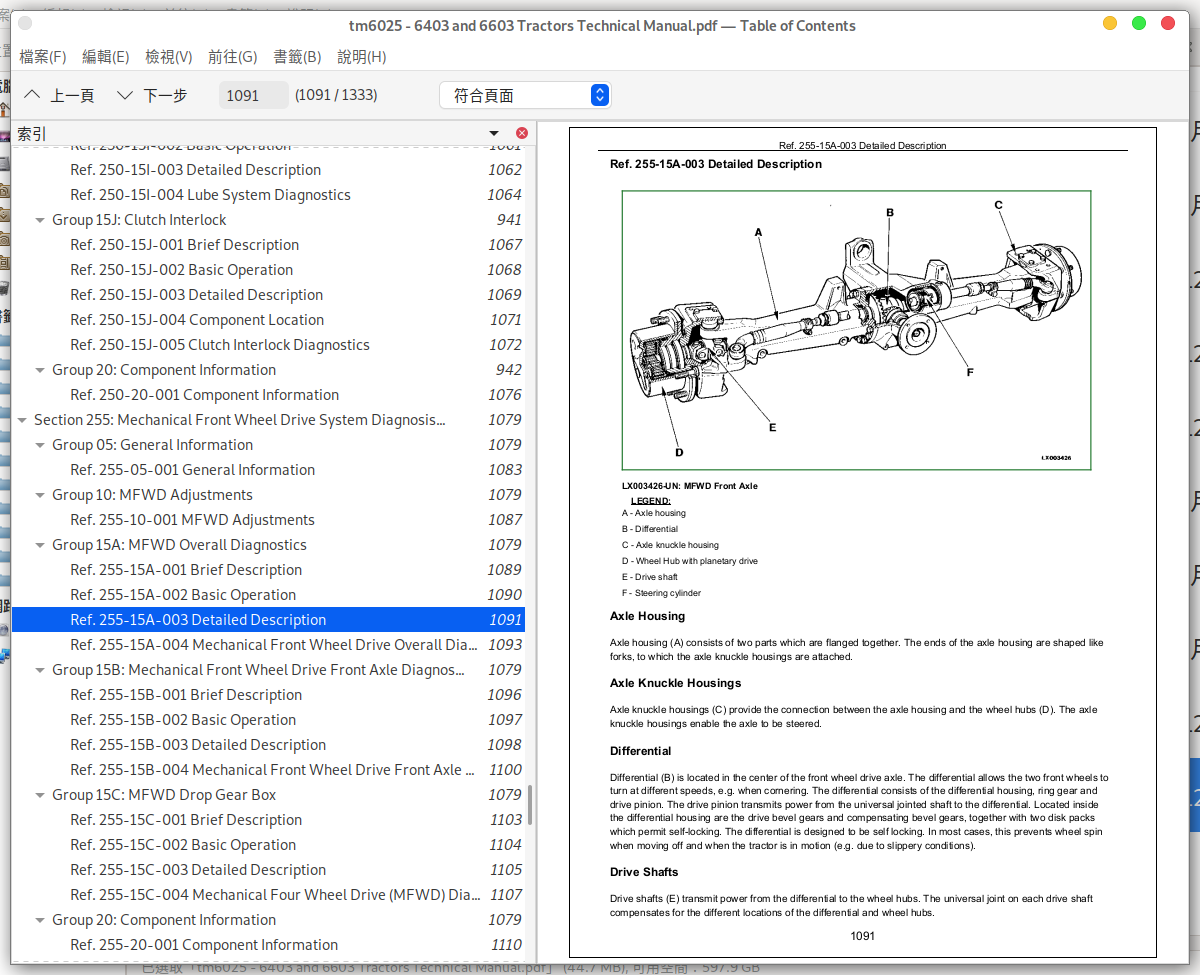1200x975 pixels.
Task: Click the Axle Knuckle Housings heading
Action: [x=675, y=683]
